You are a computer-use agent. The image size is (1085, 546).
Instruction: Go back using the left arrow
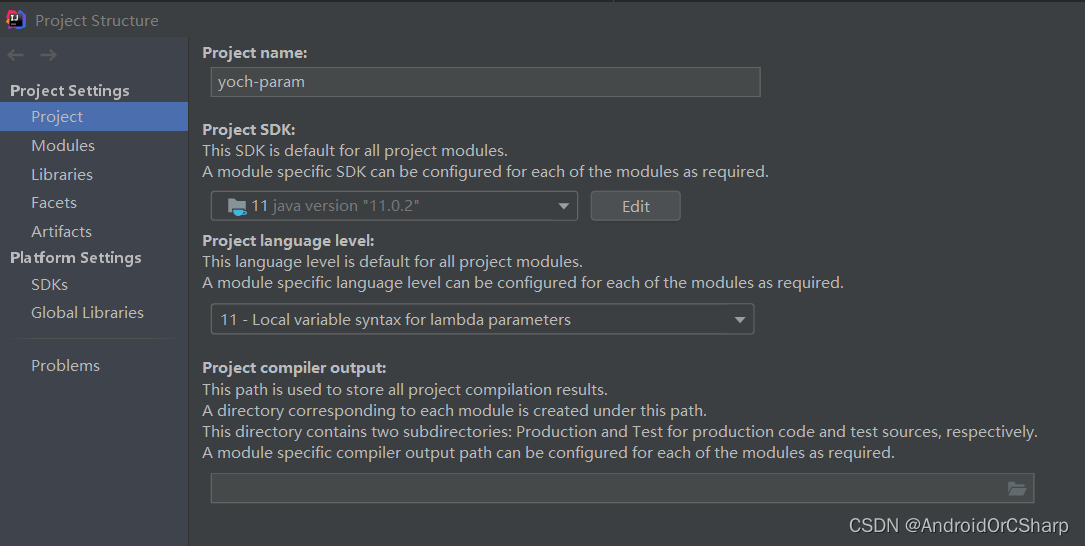point(16,56)
